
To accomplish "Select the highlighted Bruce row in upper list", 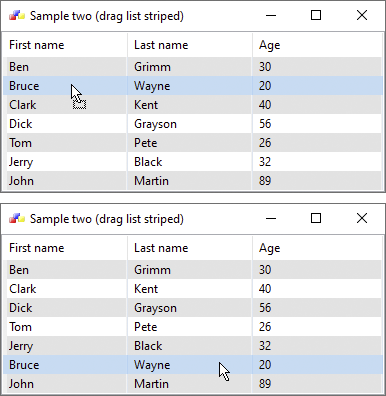I will click(193, 86).
